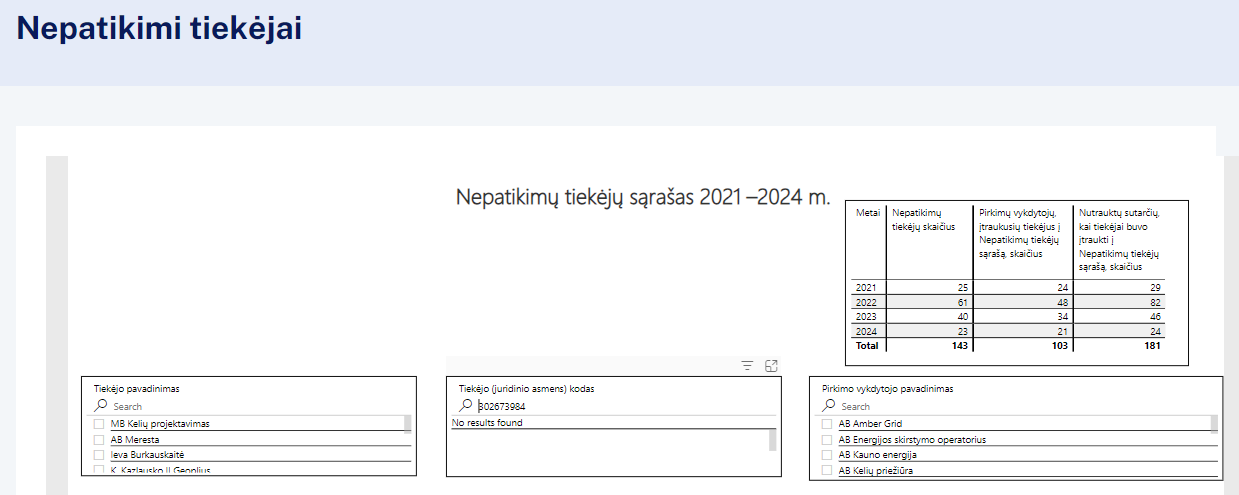
Task: Click search magnifier in Tiekėjo pavadinimas slicer
Action: tap(100, 406)
